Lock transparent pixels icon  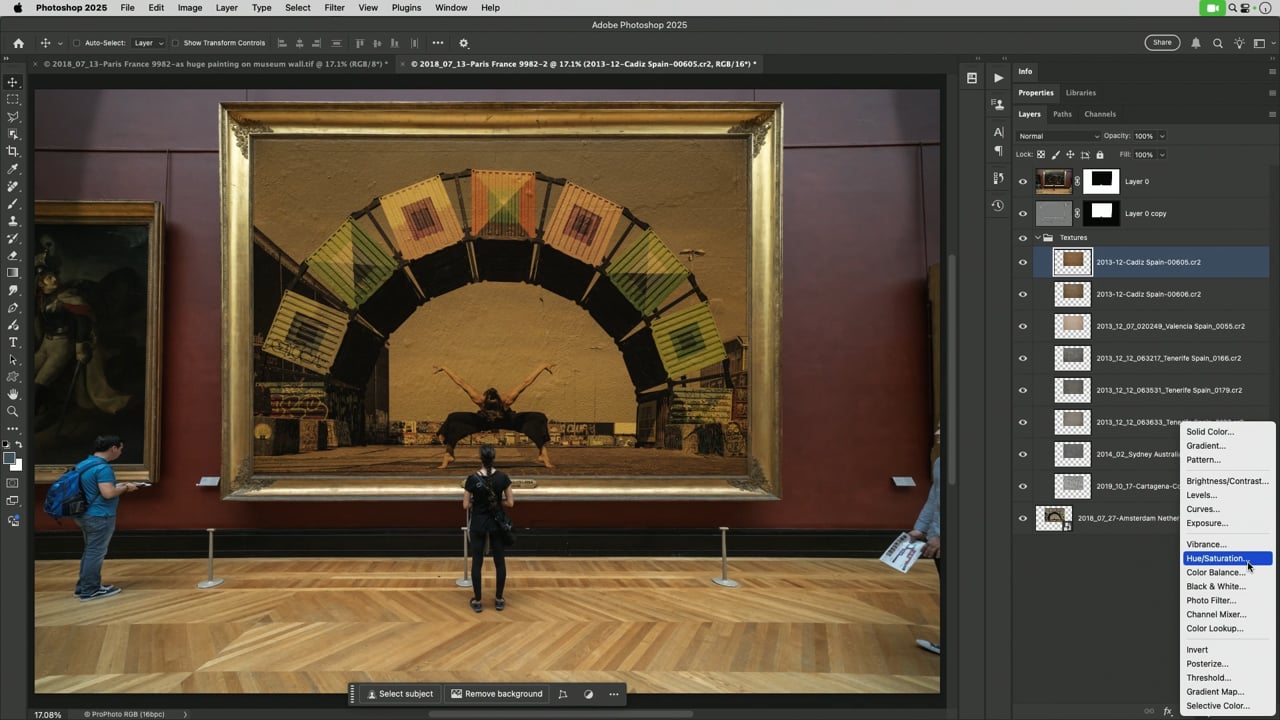(x=1041, y=154)
